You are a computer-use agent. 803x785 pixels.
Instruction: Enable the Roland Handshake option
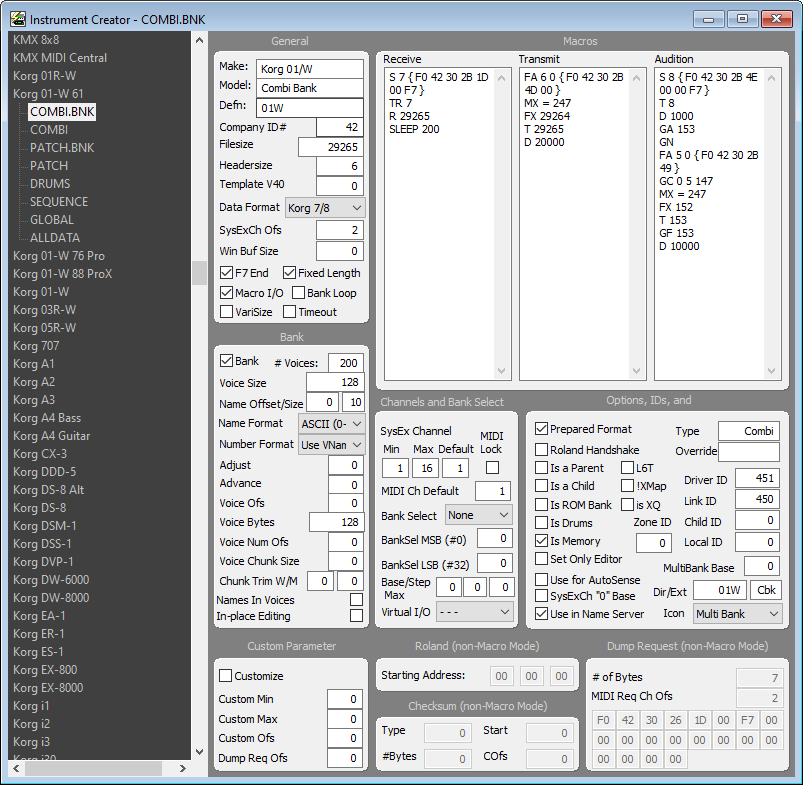(x=541, y=450)
